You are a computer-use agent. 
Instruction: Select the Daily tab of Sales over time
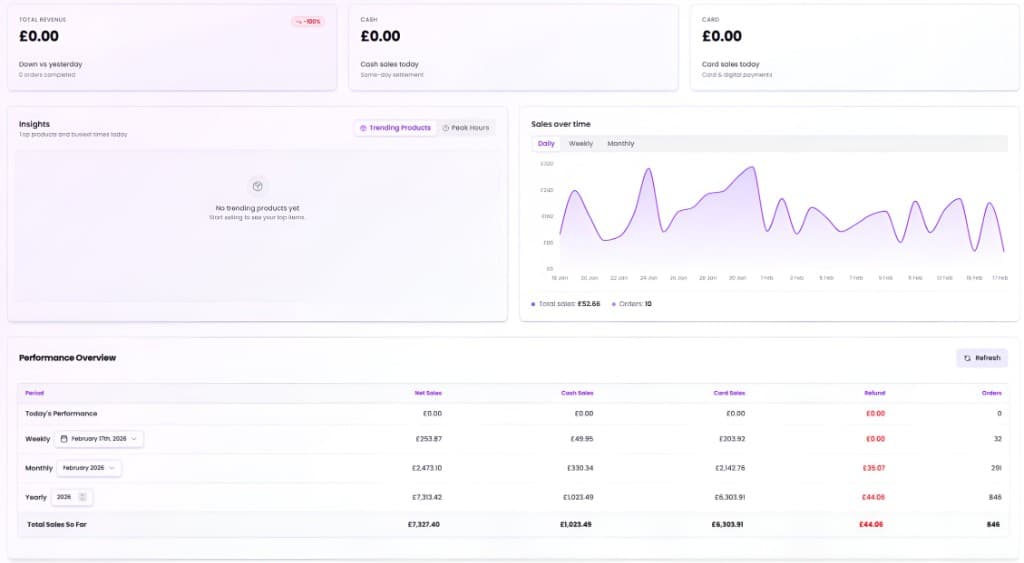pyautogui.click(x=546, y=144)
